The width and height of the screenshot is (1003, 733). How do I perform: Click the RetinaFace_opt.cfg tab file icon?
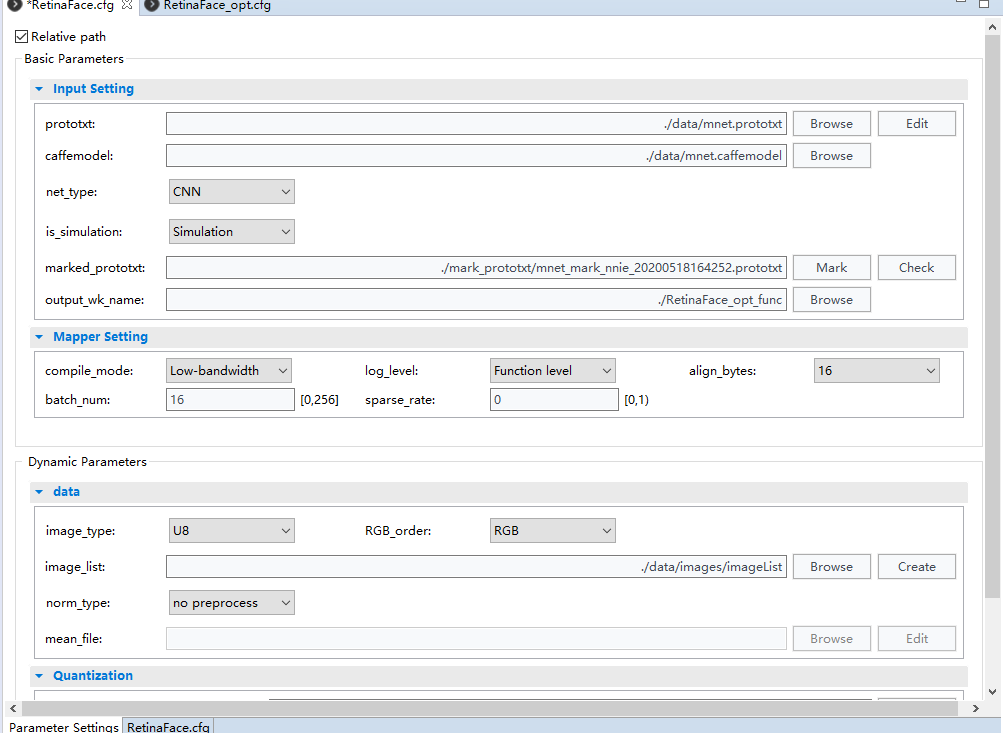click(151, 6)
